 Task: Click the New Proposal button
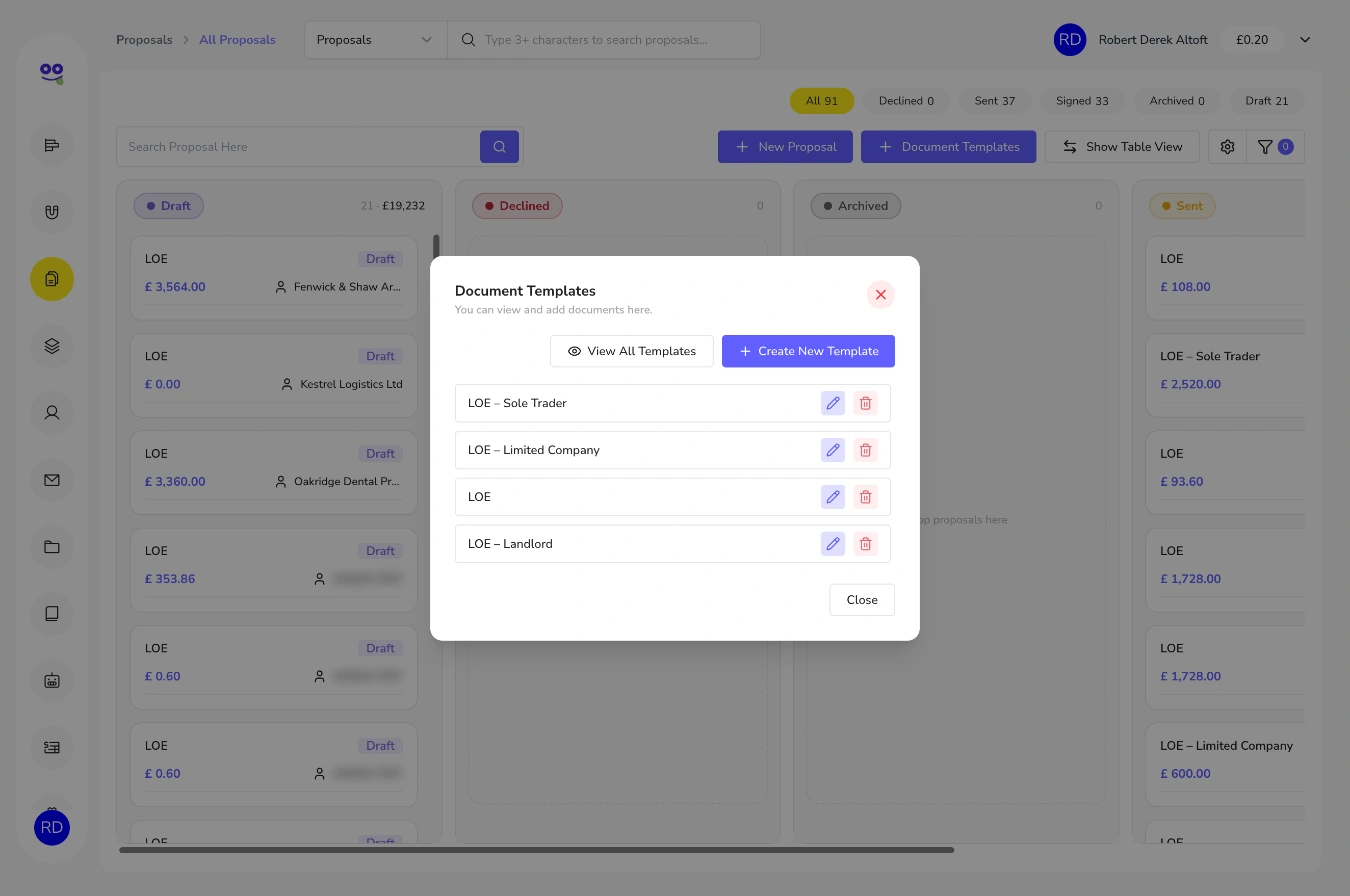(x=785, y=147)
